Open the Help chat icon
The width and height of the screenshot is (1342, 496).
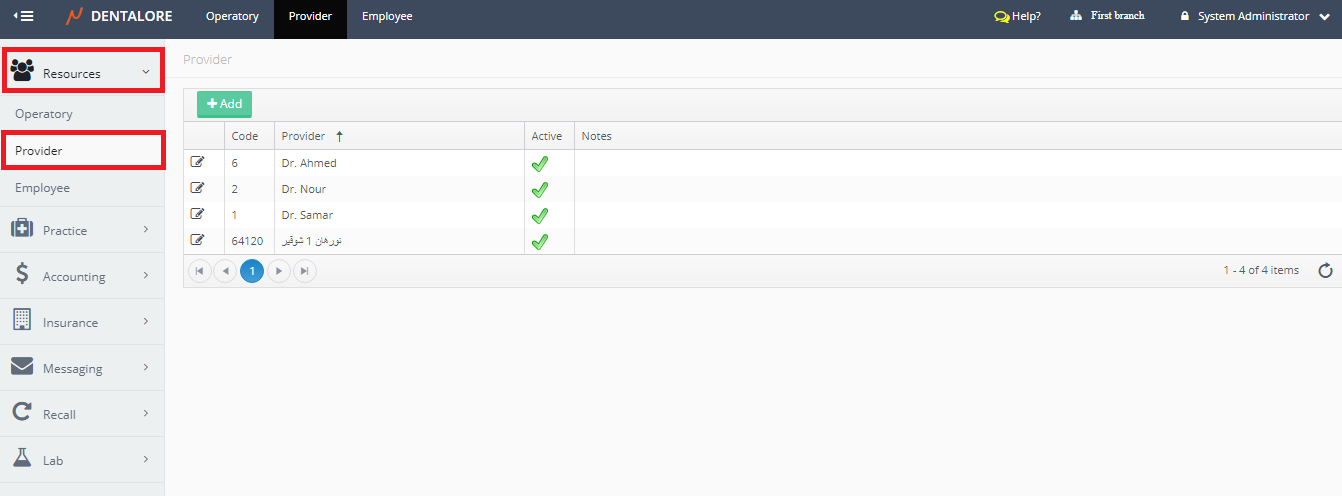tap(1001, 17)
